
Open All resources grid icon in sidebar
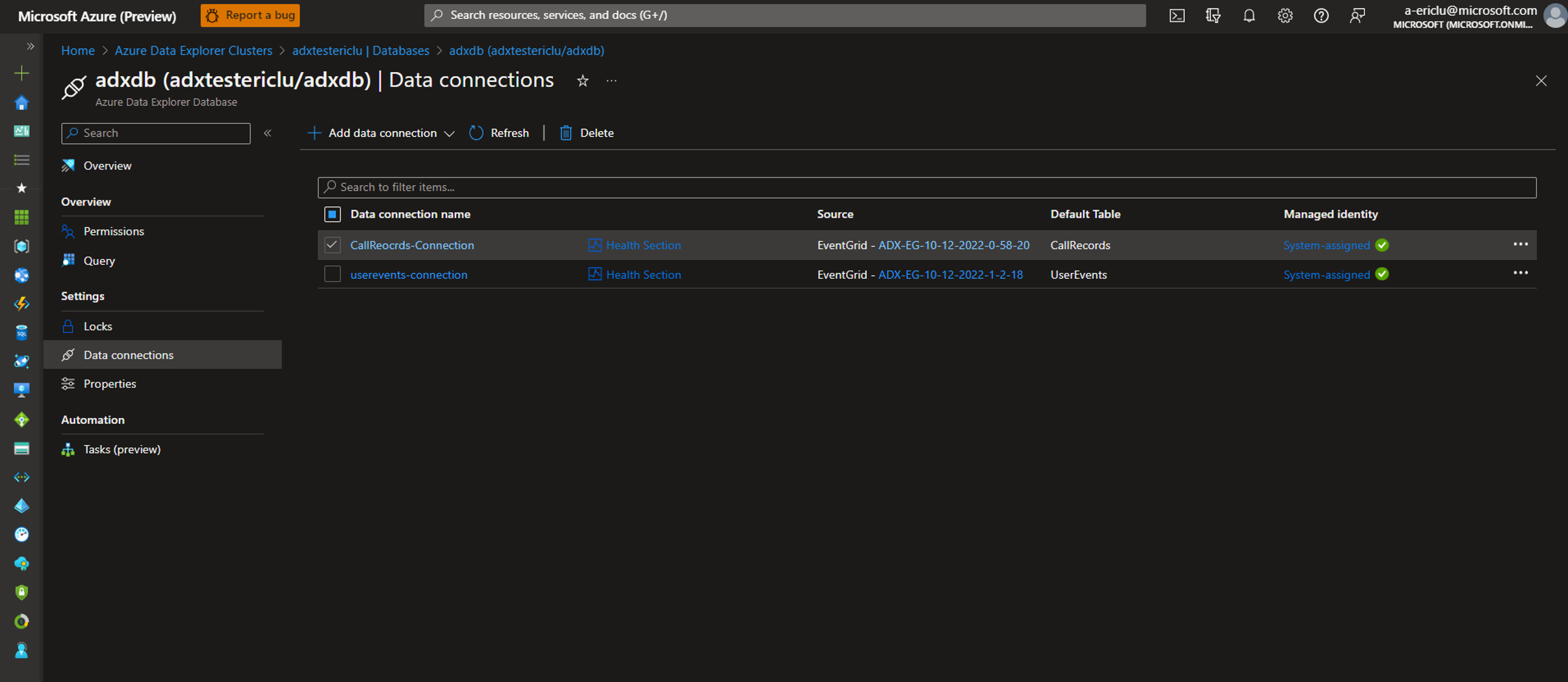21,217
